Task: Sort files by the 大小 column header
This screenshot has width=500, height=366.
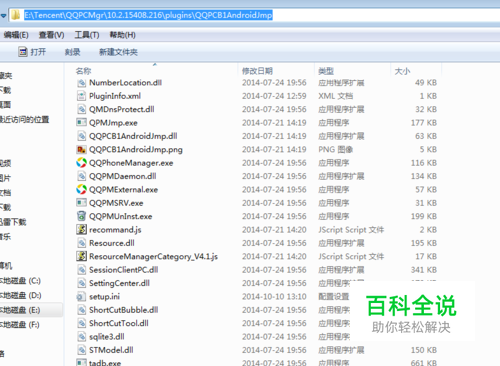Action: point(402,71)
